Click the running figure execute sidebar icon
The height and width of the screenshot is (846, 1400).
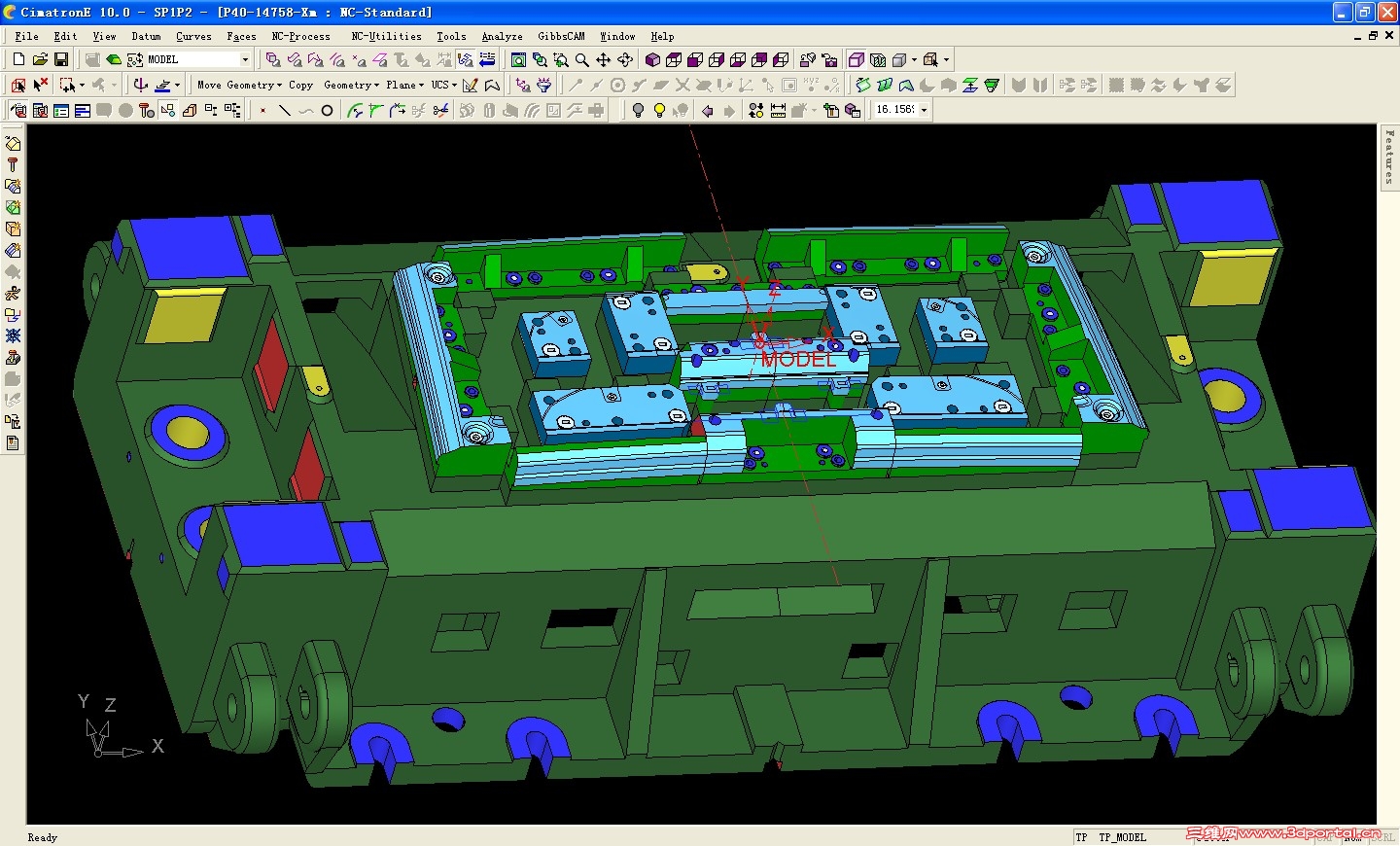[13, 294]
